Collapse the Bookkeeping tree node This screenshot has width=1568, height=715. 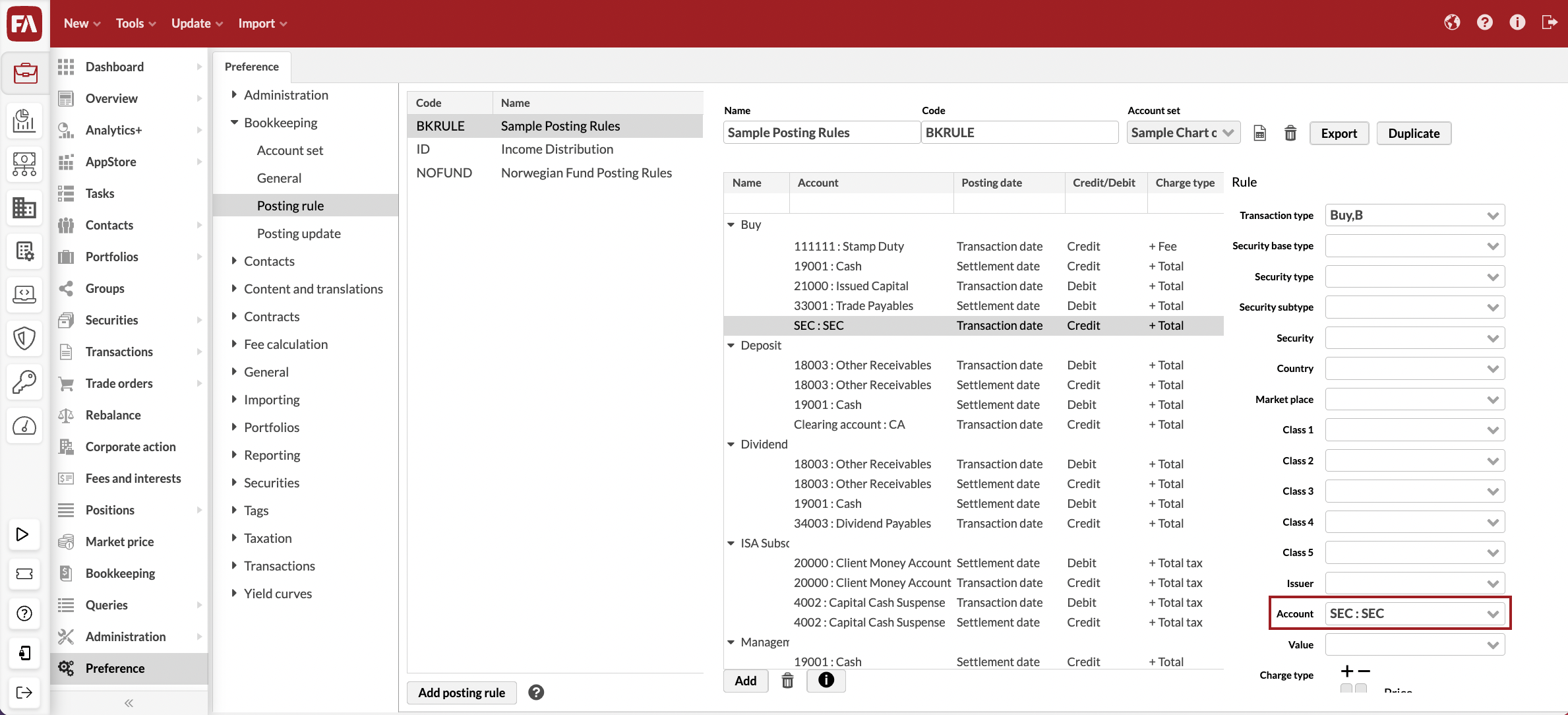tap(234, 123)
